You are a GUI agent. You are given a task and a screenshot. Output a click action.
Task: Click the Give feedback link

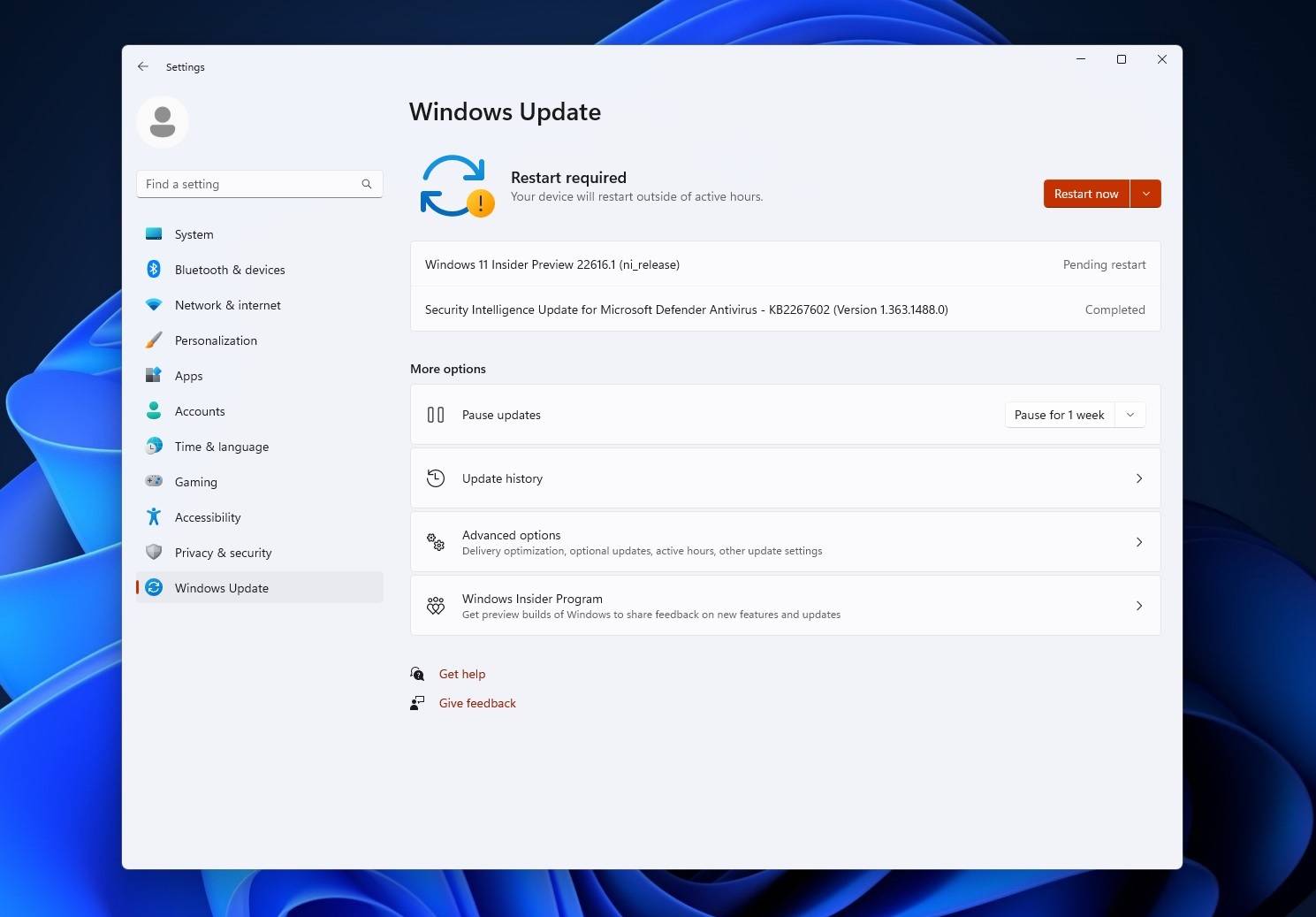pos(476,702)
